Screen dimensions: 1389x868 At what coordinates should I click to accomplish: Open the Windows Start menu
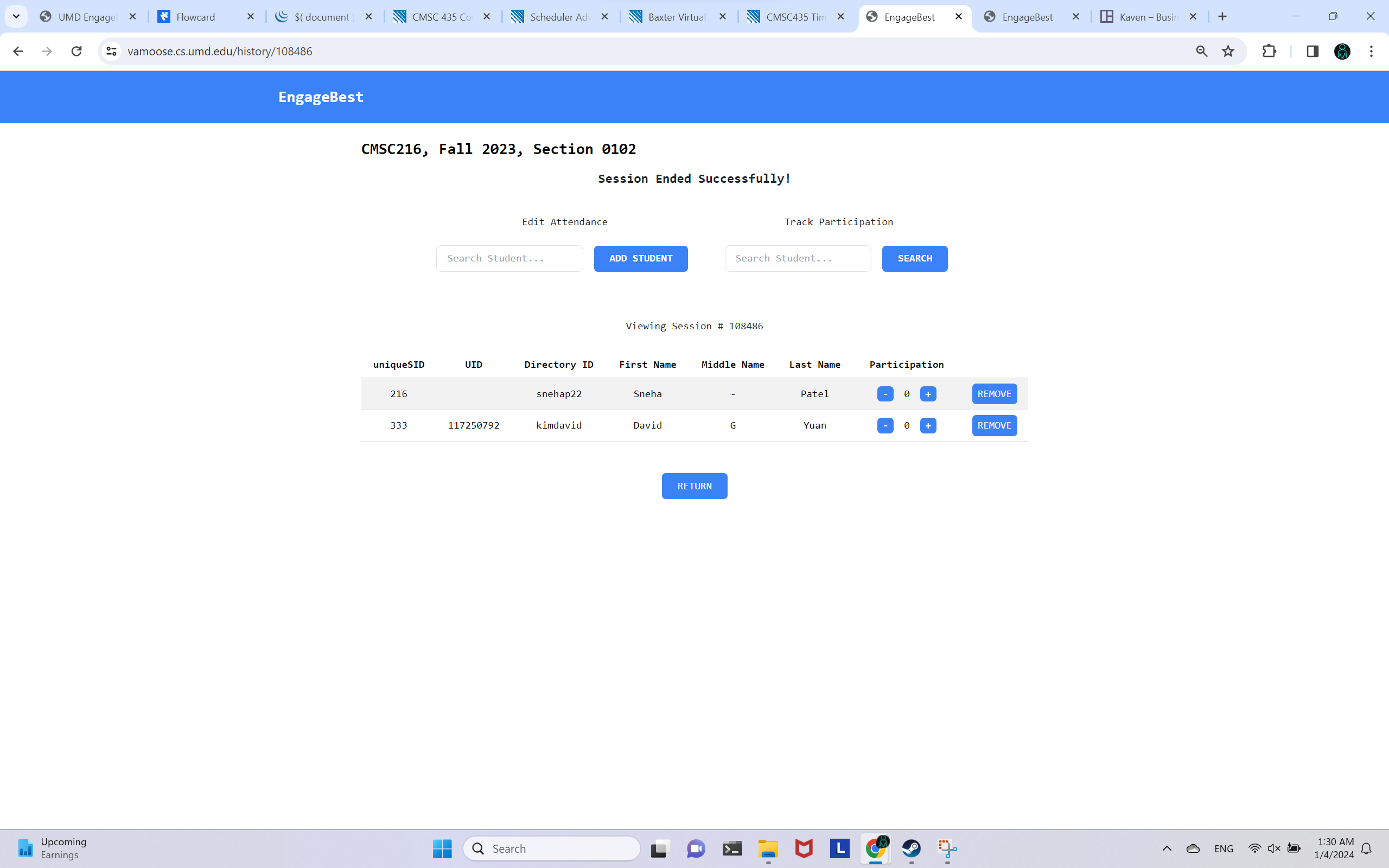[442, 848]
